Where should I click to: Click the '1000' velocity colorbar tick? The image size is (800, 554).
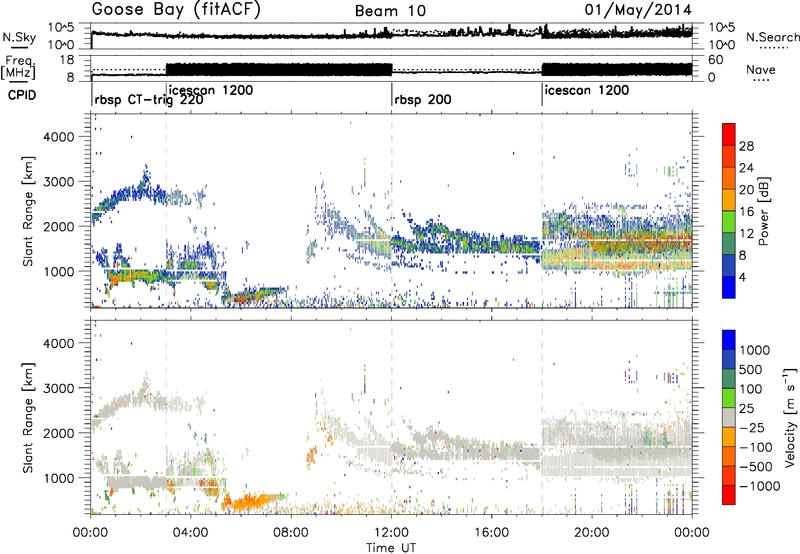click(754, 350)
